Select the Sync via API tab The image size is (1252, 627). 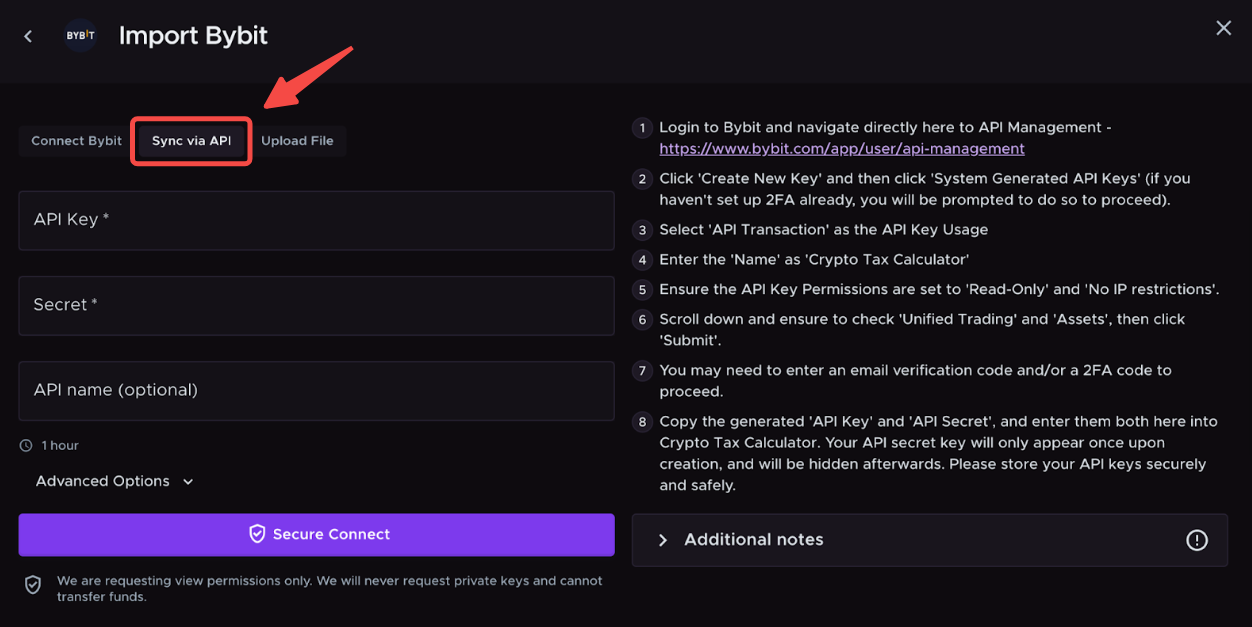point(191,141)
